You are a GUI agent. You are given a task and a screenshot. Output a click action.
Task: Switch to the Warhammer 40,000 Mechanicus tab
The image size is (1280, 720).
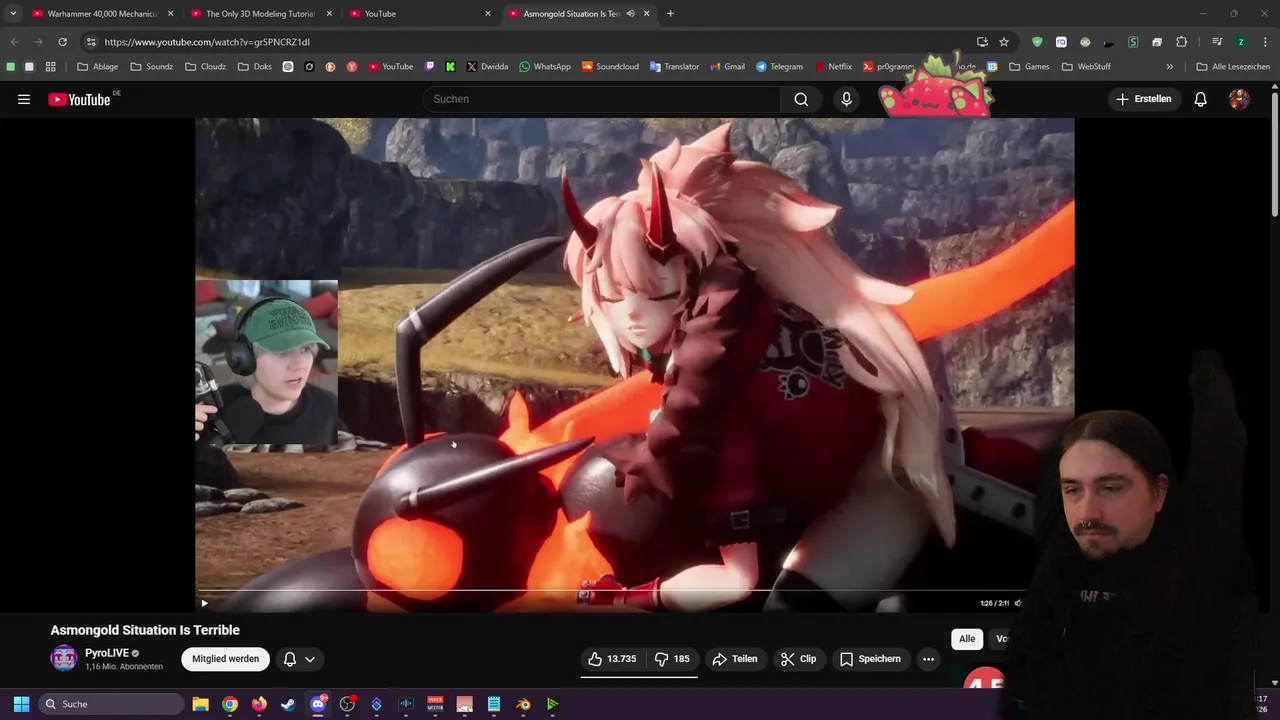coord(103,14)
